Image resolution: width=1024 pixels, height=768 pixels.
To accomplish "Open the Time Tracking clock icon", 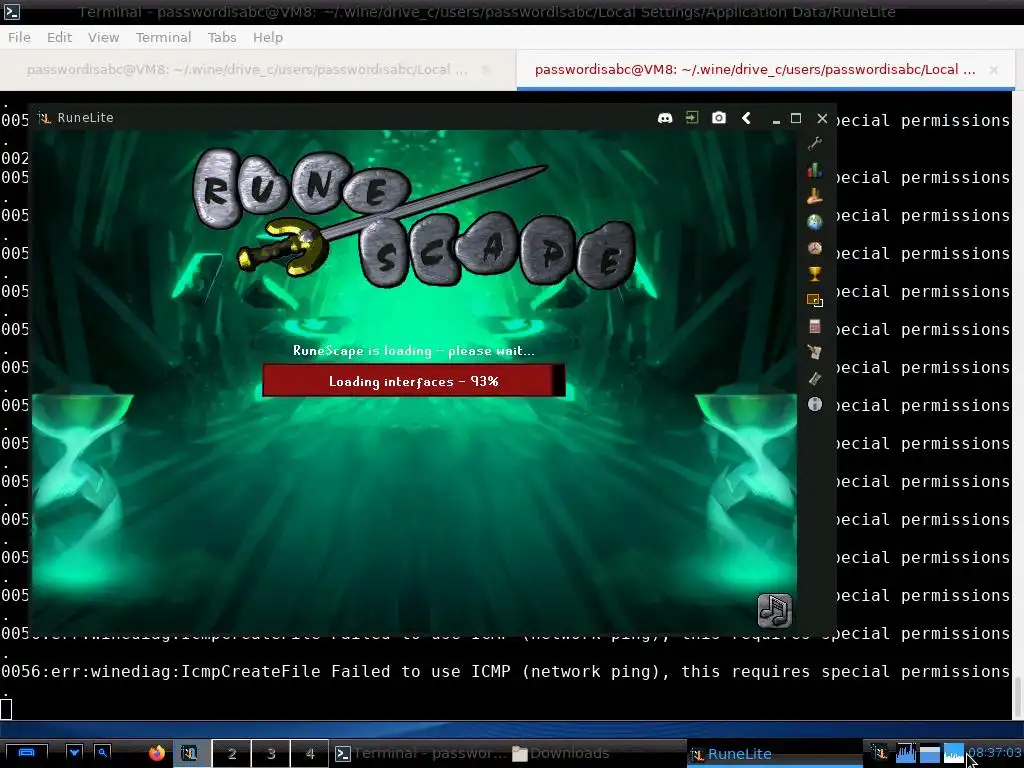I will pyautogui.click(x=814, y=248).
